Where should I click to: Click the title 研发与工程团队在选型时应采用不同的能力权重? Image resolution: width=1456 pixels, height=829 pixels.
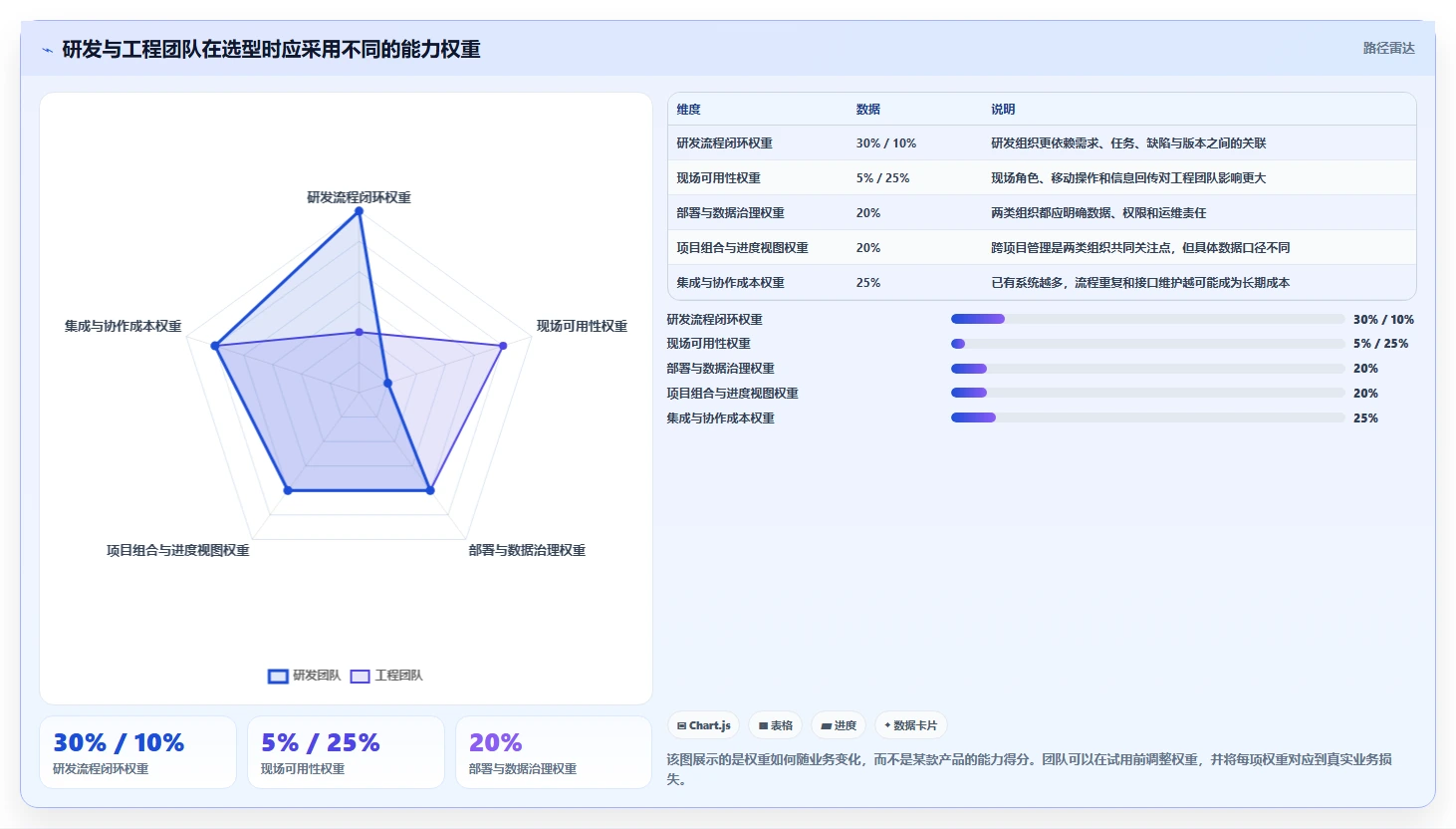coord(271,49)
